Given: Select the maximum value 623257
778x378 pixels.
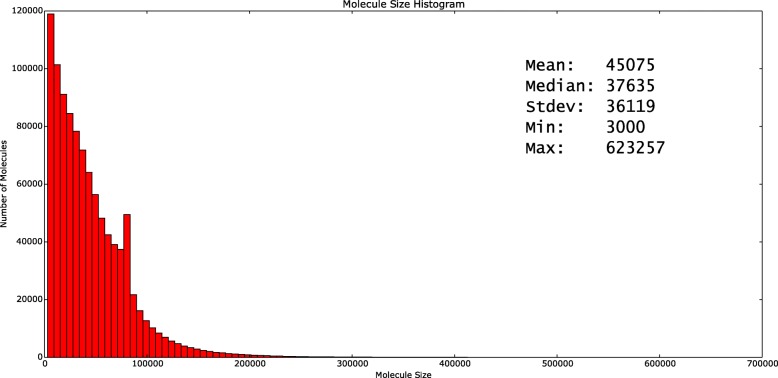Looking at the screenshot, I should coord(635,148).
